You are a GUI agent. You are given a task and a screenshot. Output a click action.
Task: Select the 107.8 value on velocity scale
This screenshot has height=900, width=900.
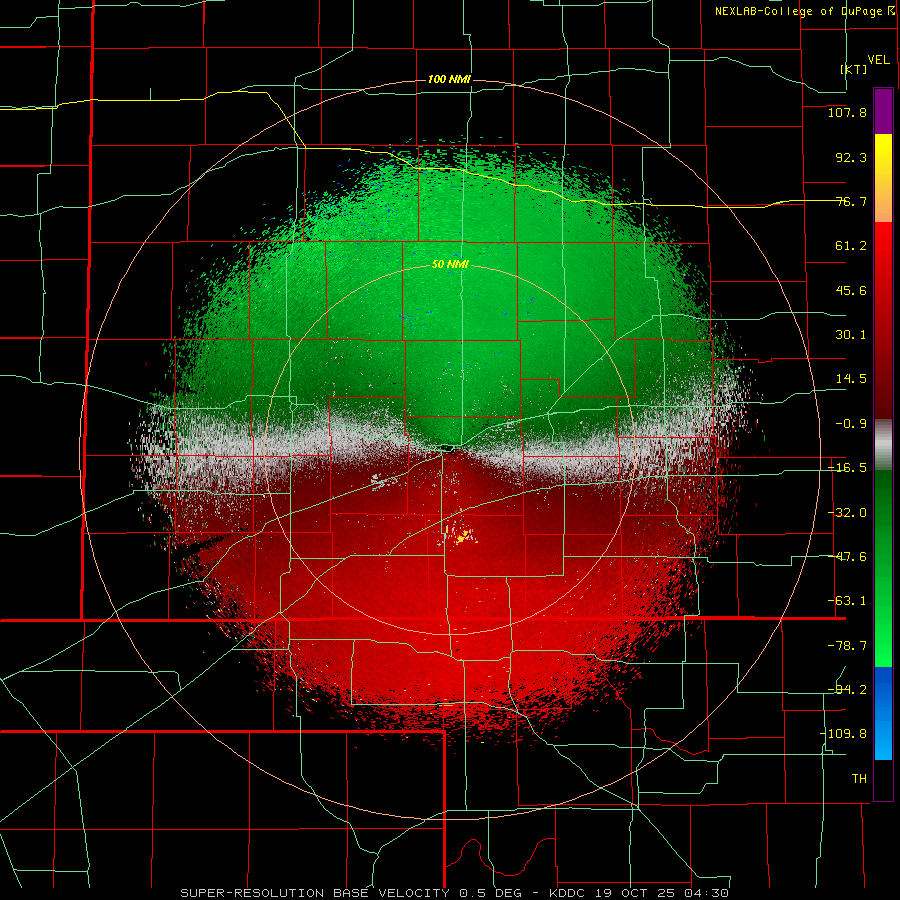(x=847, y=112)
